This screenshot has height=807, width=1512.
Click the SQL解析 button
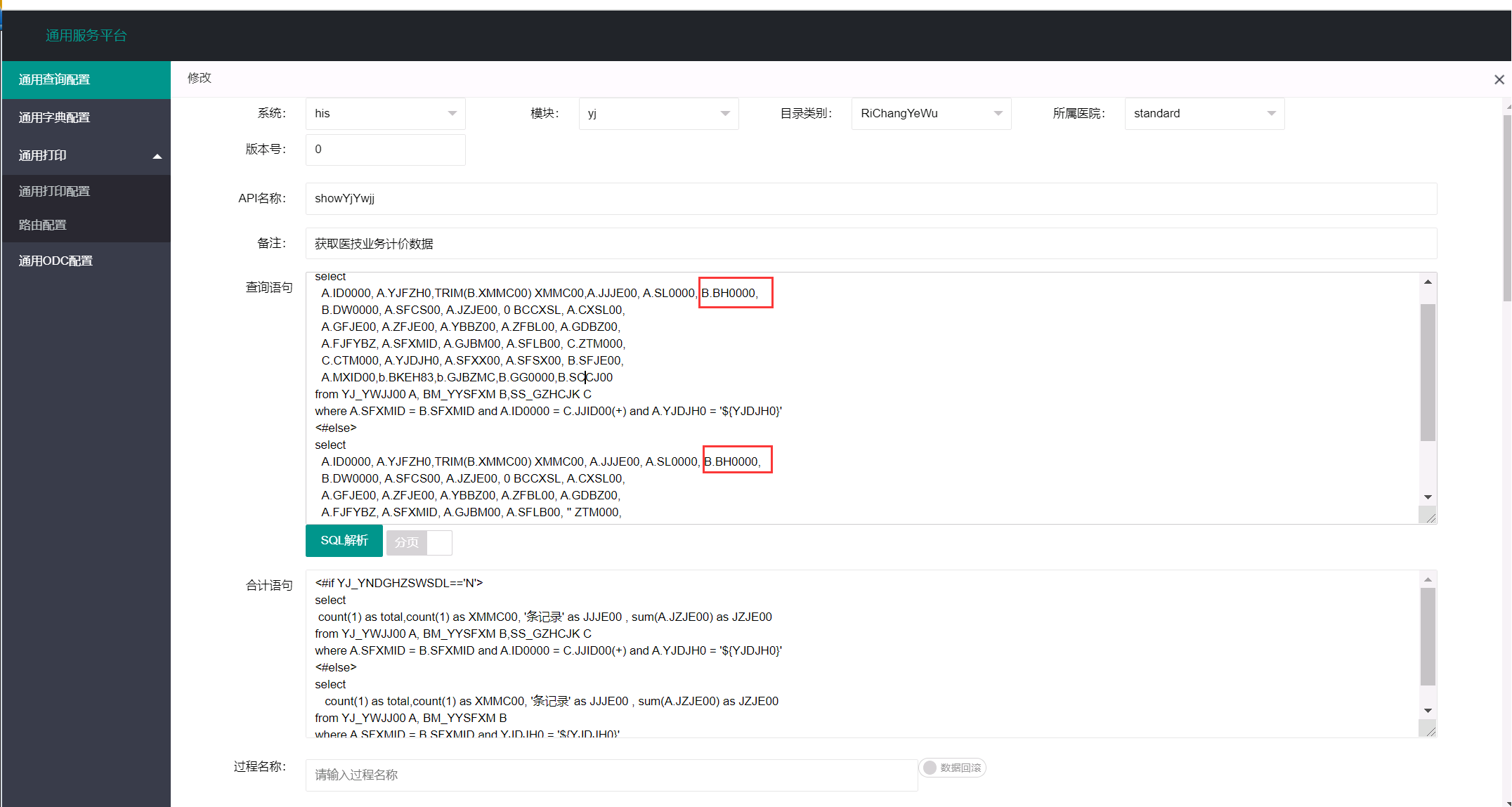pyautogui.click(x=344, y=540)
